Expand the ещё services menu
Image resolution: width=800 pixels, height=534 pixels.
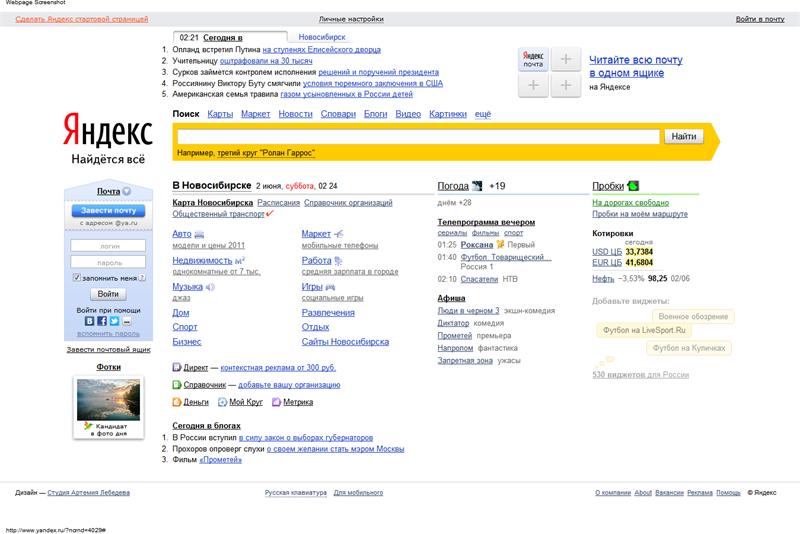(x=483, y=114)
